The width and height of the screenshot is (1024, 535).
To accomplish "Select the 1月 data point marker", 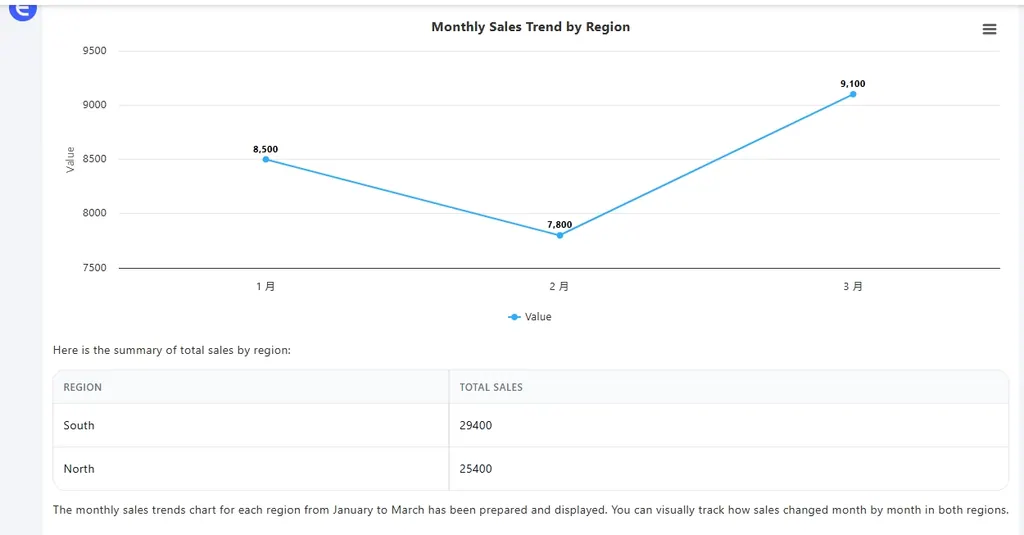I will pos(266,159).
